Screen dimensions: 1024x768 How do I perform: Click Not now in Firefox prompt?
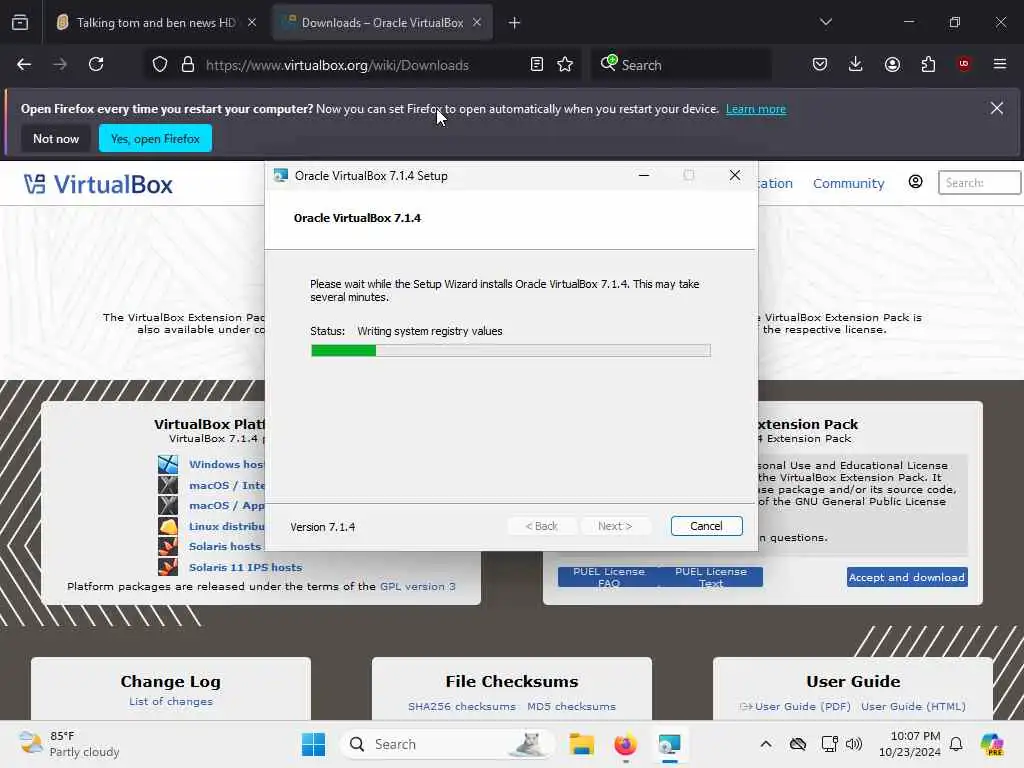point(56,138)
